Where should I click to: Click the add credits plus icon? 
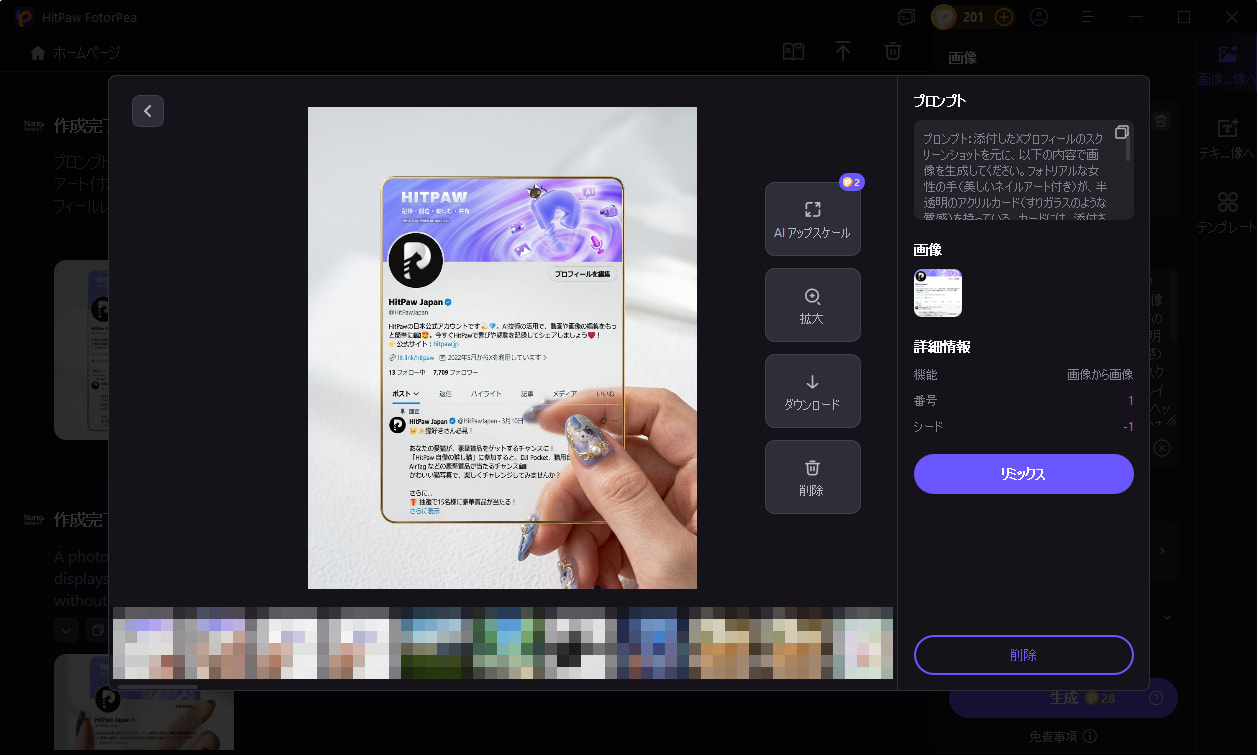tap(1004, 17)
